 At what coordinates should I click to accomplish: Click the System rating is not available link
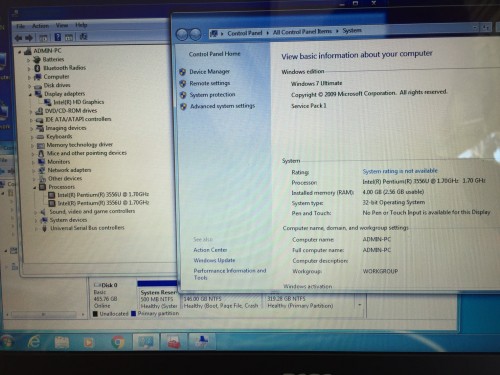[x=400, y=171]
